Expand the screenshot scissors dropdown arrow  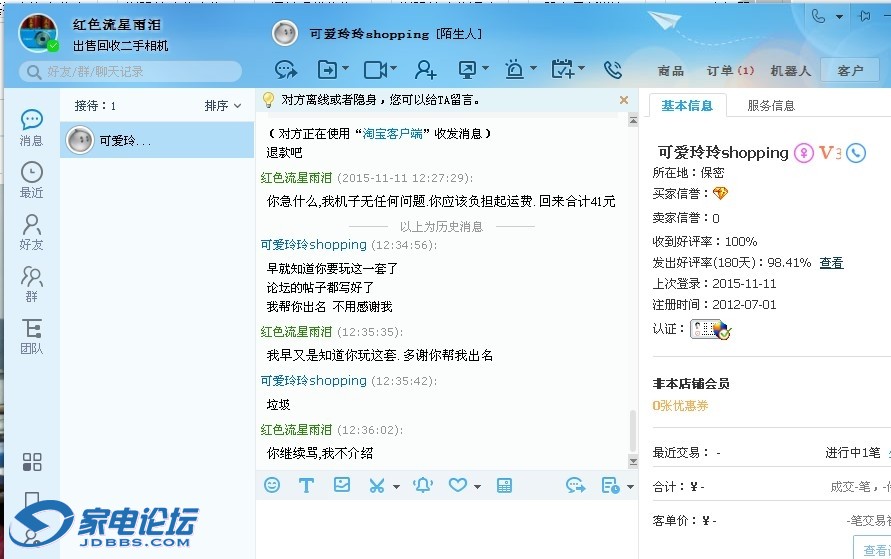(396, 487)
